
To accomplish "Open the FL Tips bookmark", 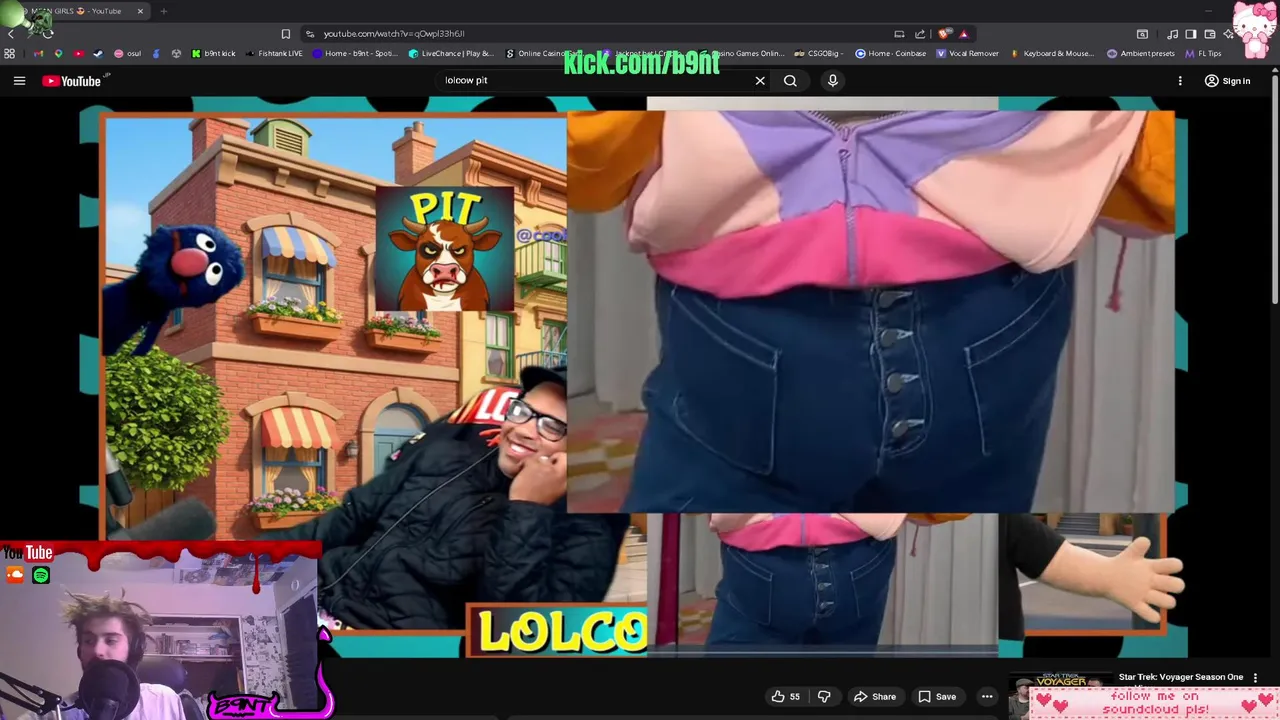I will pos(1203,53).
